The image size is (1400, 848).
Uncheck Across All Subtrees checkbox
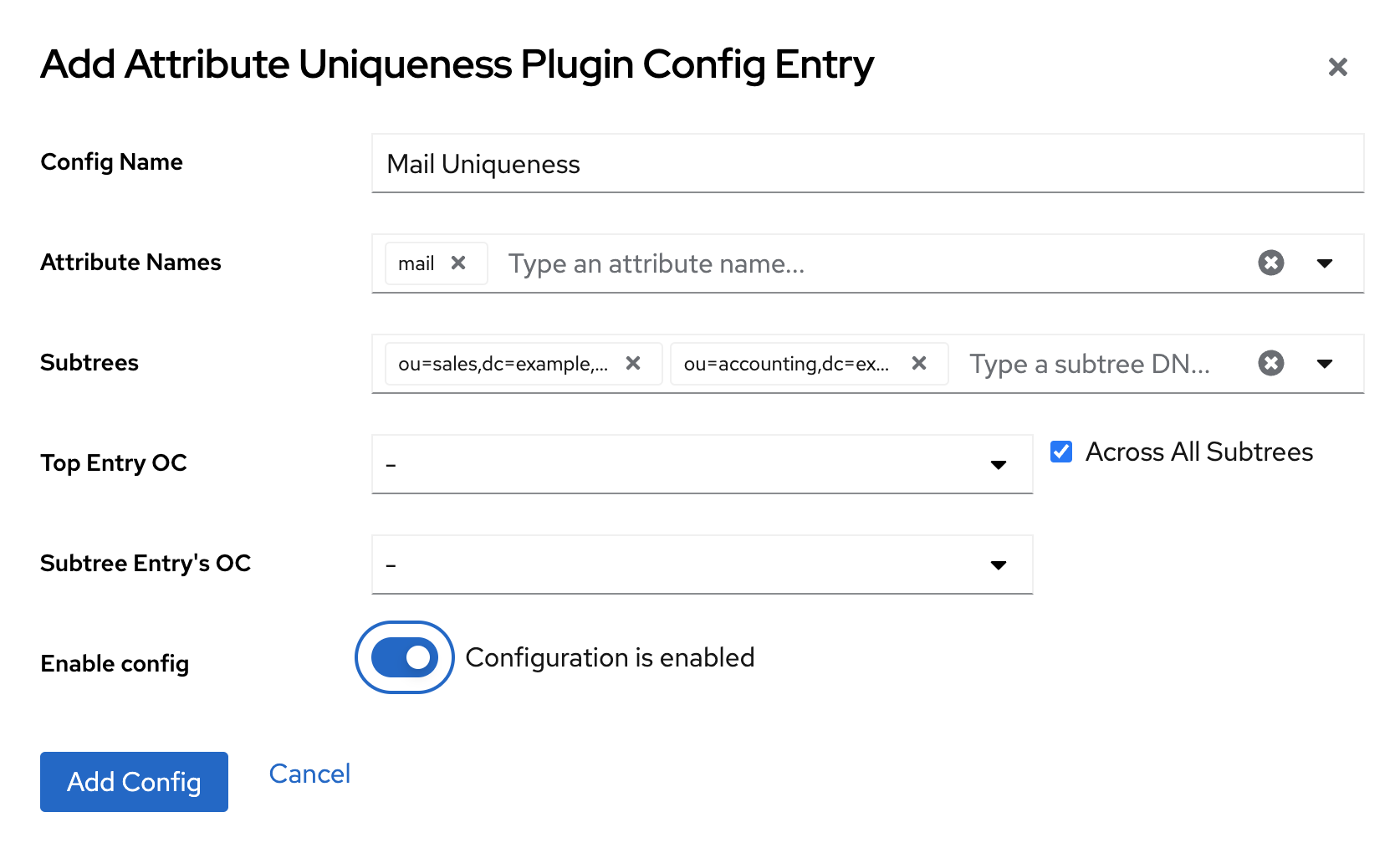1061,452
